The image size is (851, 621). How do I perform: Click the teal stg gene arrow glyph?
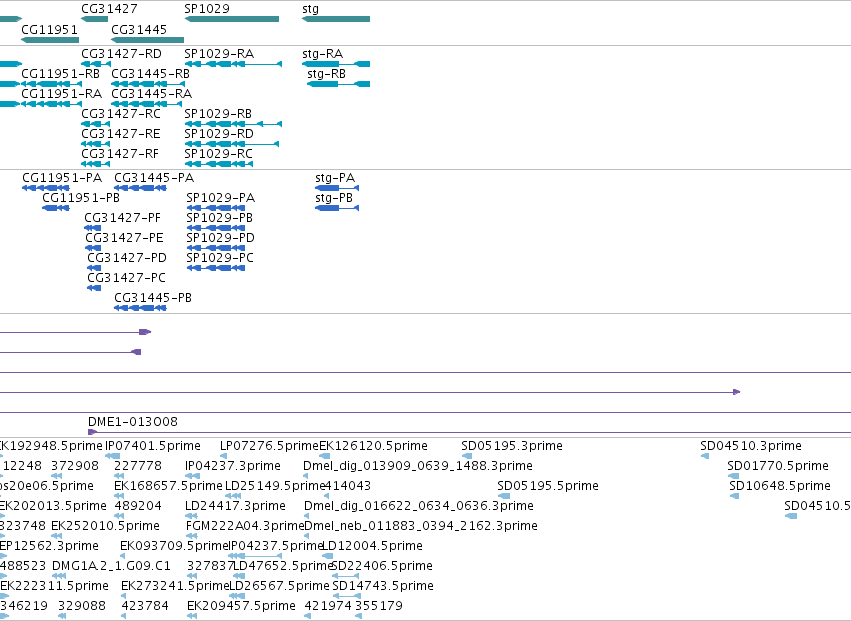336,19
